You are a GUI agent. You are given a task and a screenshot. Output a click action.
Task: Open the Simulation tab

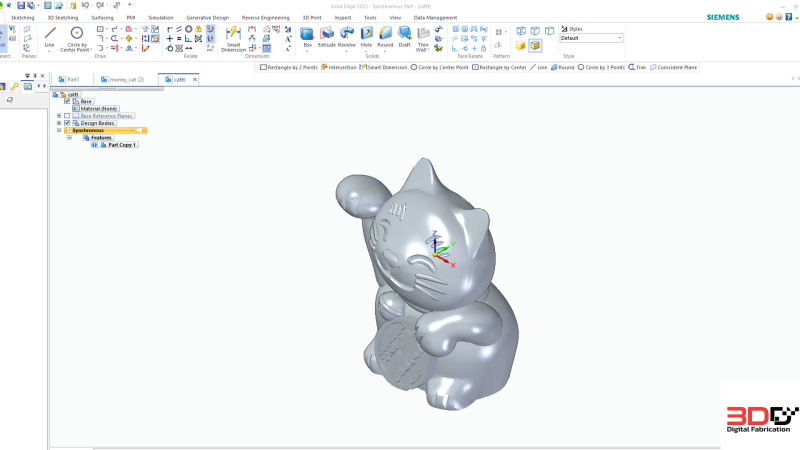(161, 17)
